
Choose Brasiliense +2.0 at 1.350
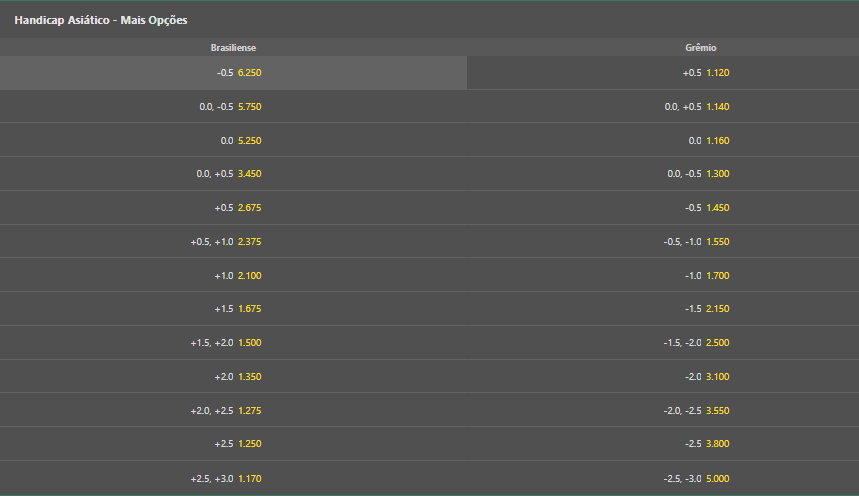[233, 377]
